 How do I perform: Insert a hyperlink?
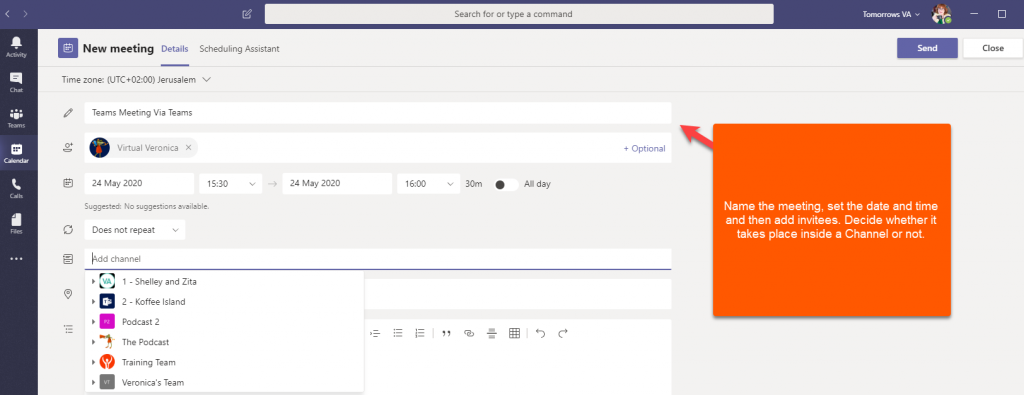[x=468, y=334]
